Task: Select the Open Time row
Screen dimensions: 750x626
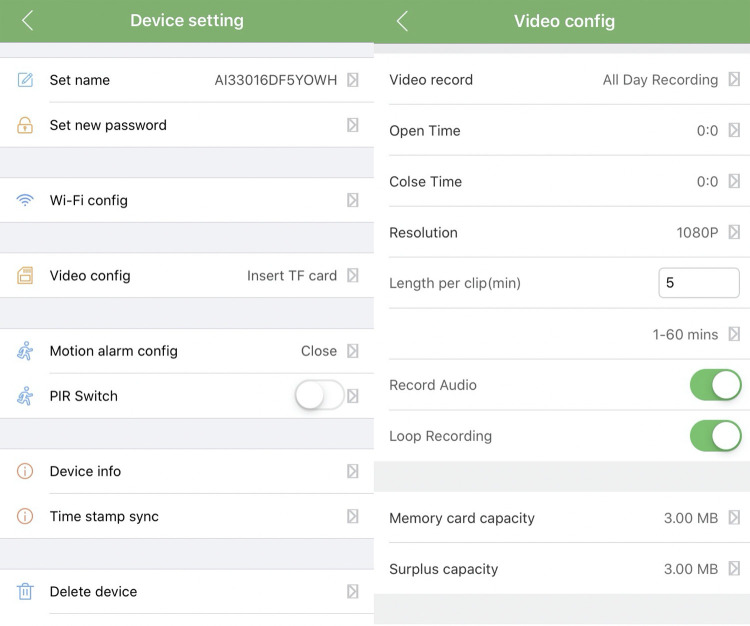Action: click(x=562, y=131)
